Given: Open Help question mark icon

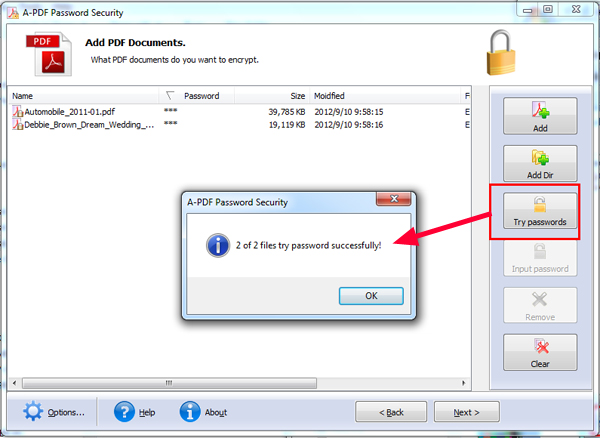Looking at the screenshot, I should 124,412.
